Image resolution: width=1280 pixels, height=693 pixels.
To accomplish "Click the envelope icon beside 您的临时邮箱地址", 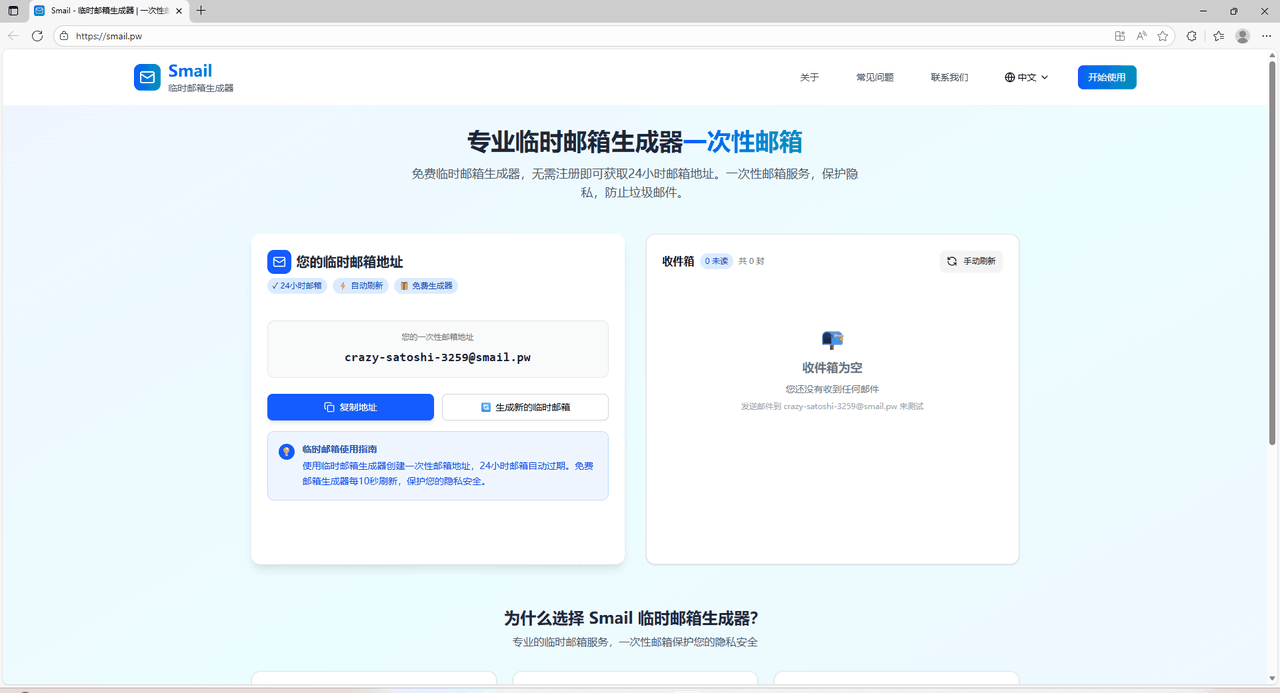I will (x=279, y=262).
